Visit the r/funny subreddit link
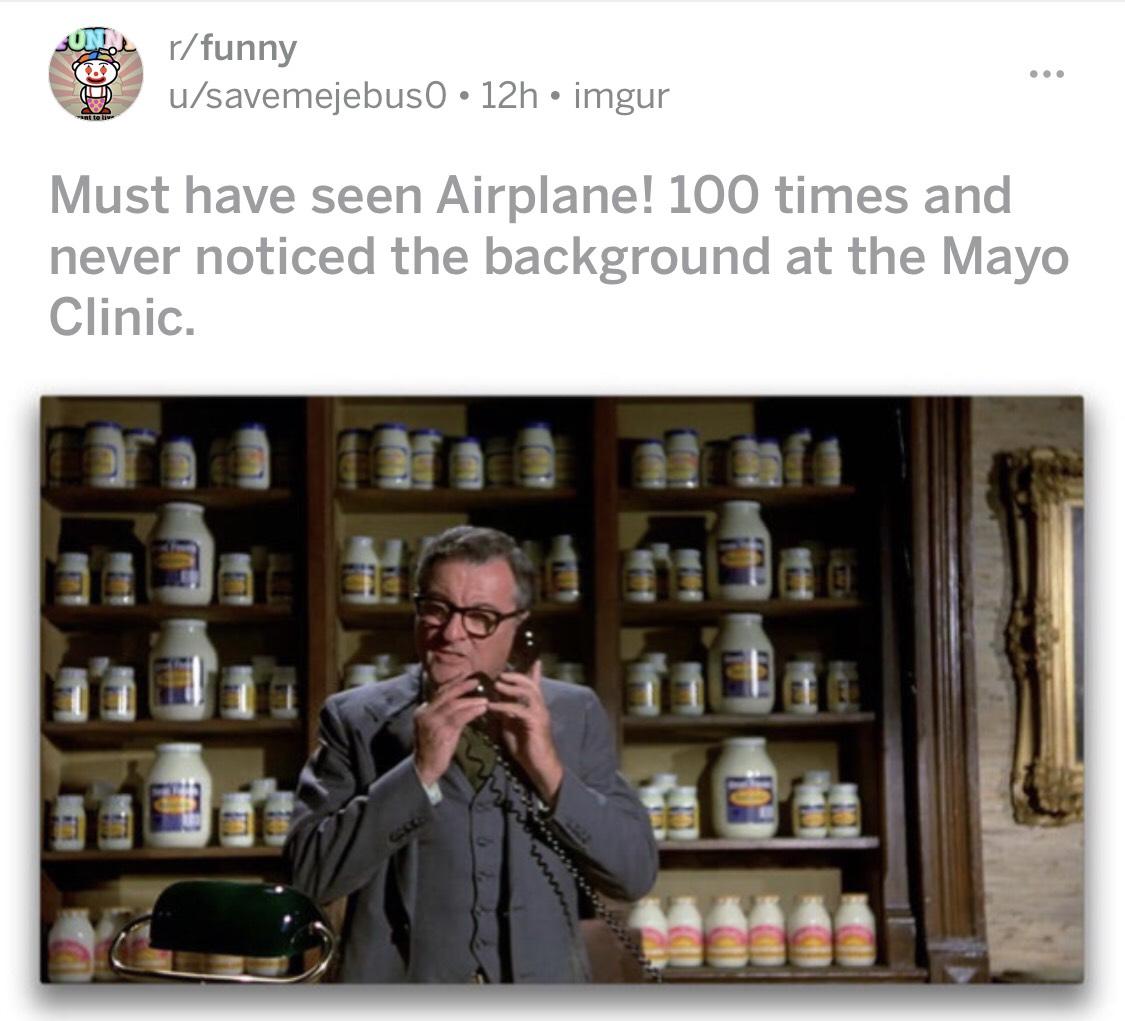Screen dimensions: 1125x1021 [x=232, y=49]
